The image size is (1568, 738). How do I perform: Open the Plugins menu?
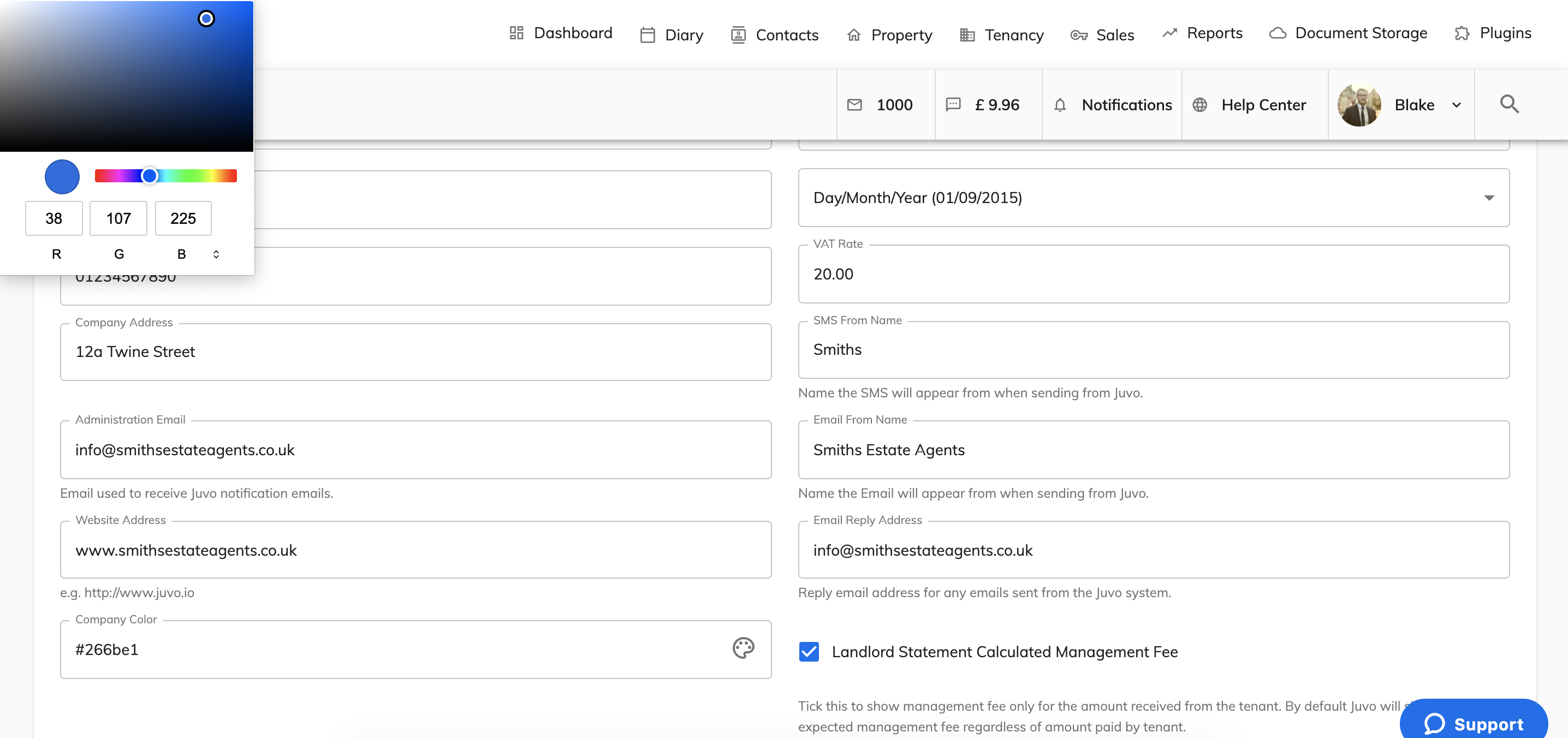[x=1493, y=33]
